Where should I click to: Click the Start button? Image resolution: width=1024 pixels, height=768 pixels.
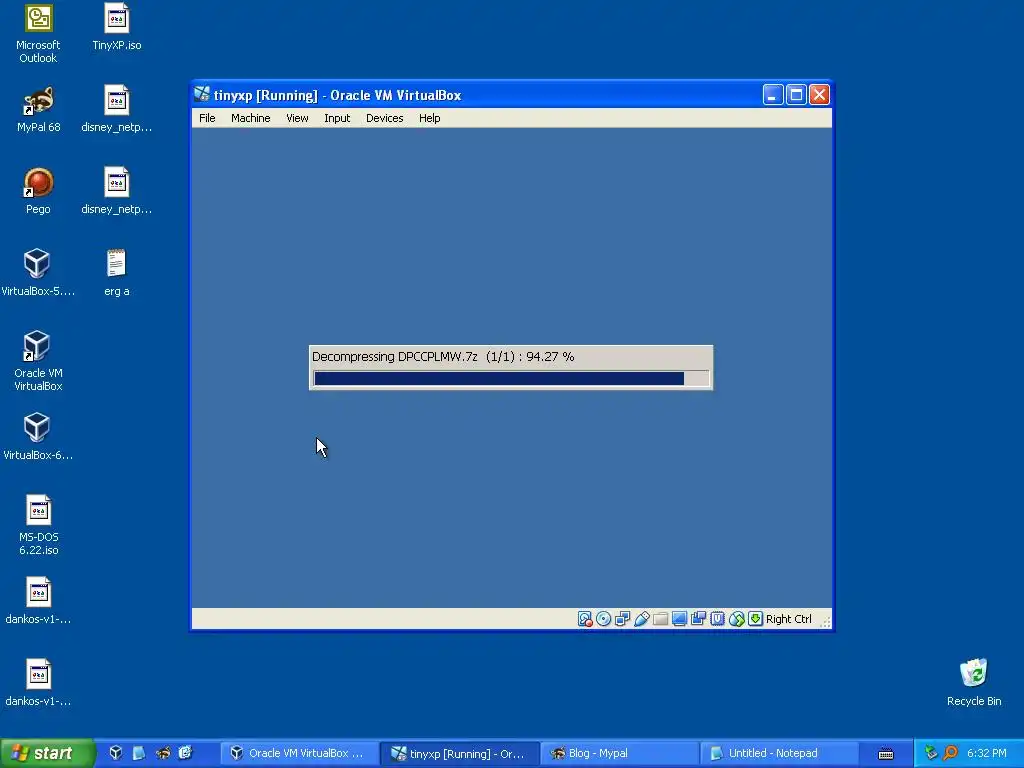point(46,753)
